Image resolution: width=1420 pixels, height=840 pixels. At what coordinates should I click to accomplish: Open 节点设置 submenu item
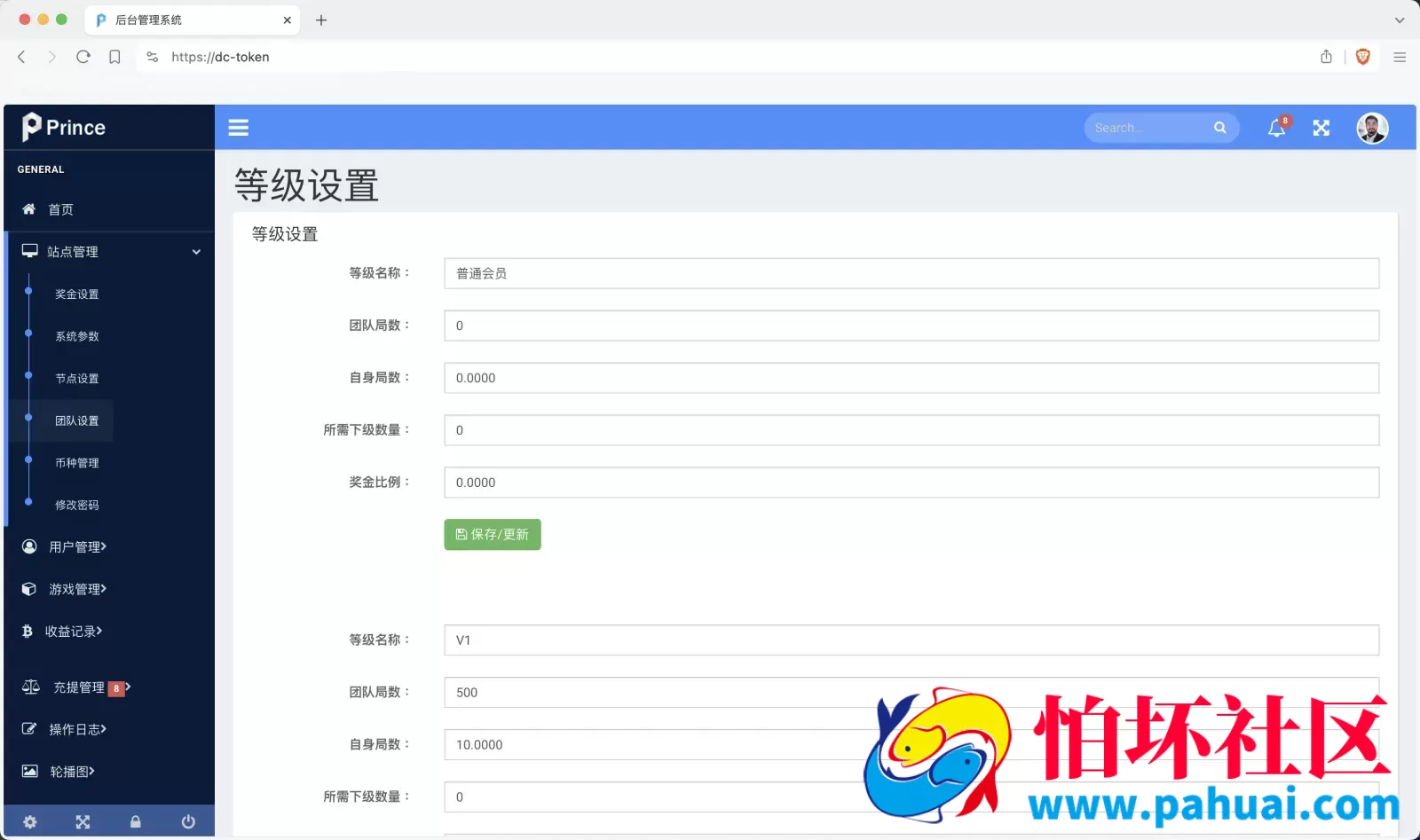pyautogui.click(x=77, y=379)
